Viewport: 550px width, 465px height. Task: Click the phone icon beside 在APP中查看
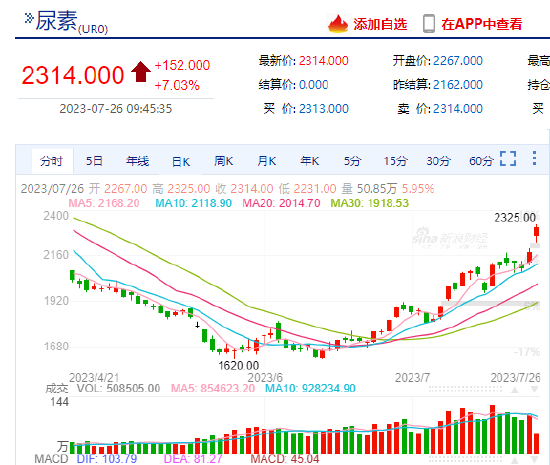point(429,24)
